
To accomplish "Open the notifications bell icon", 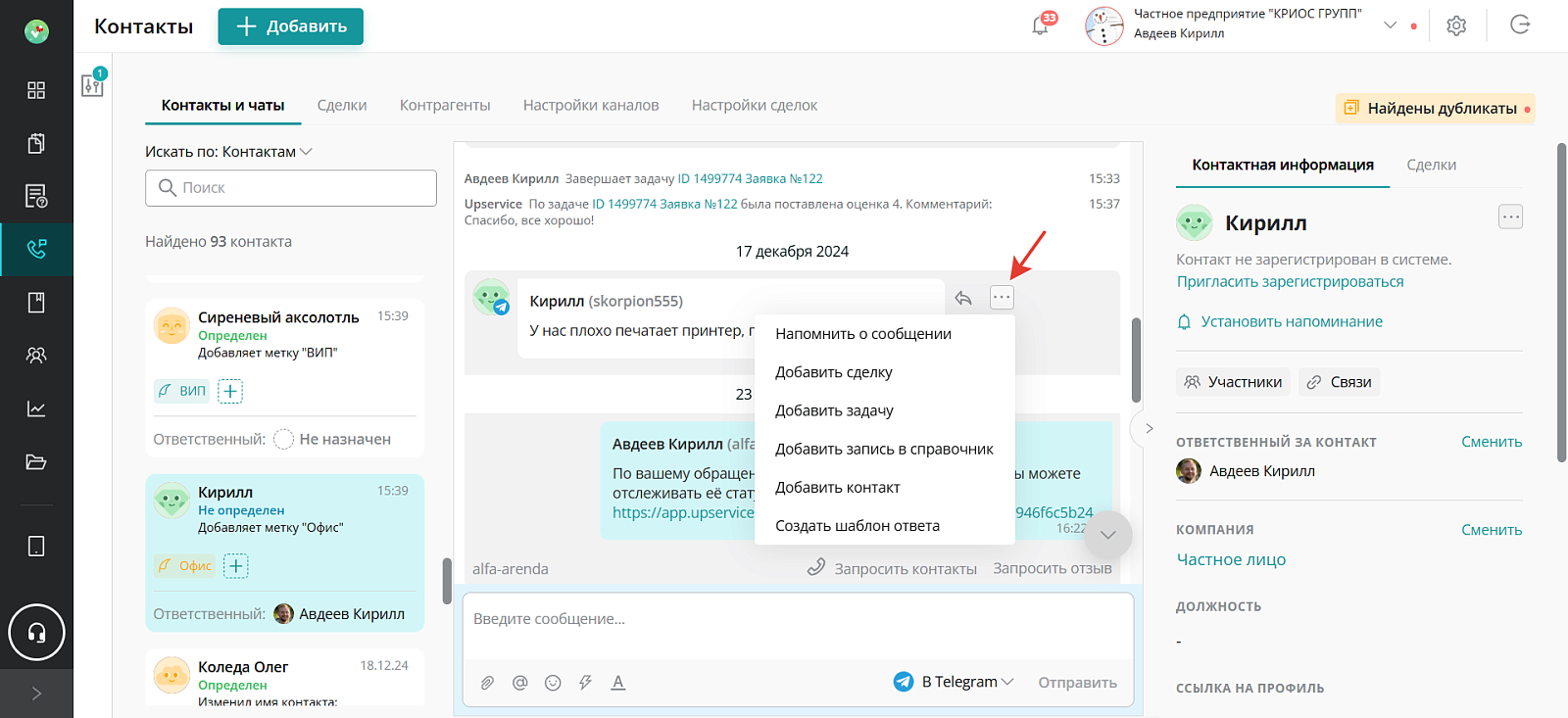I will [1041, 25].
